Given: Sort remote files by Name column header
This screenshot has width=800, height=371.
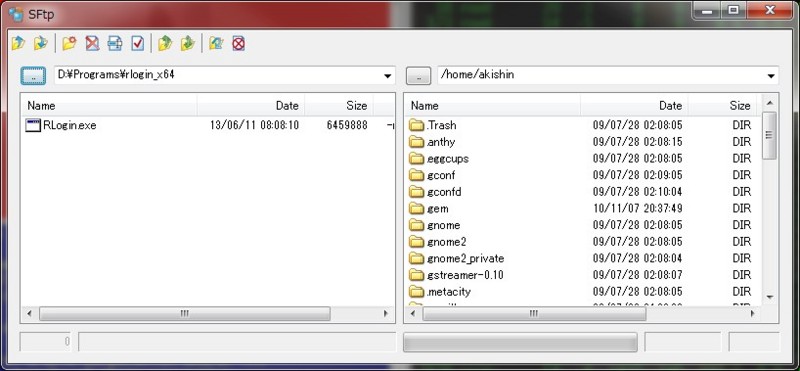Looking at the screenshot, I should coord(493,106).
